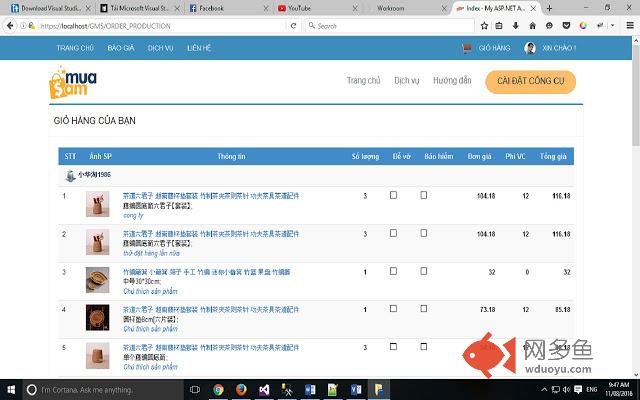Click row 1 note 'cong ty'
640x400 pixels.
pos(133,216)
